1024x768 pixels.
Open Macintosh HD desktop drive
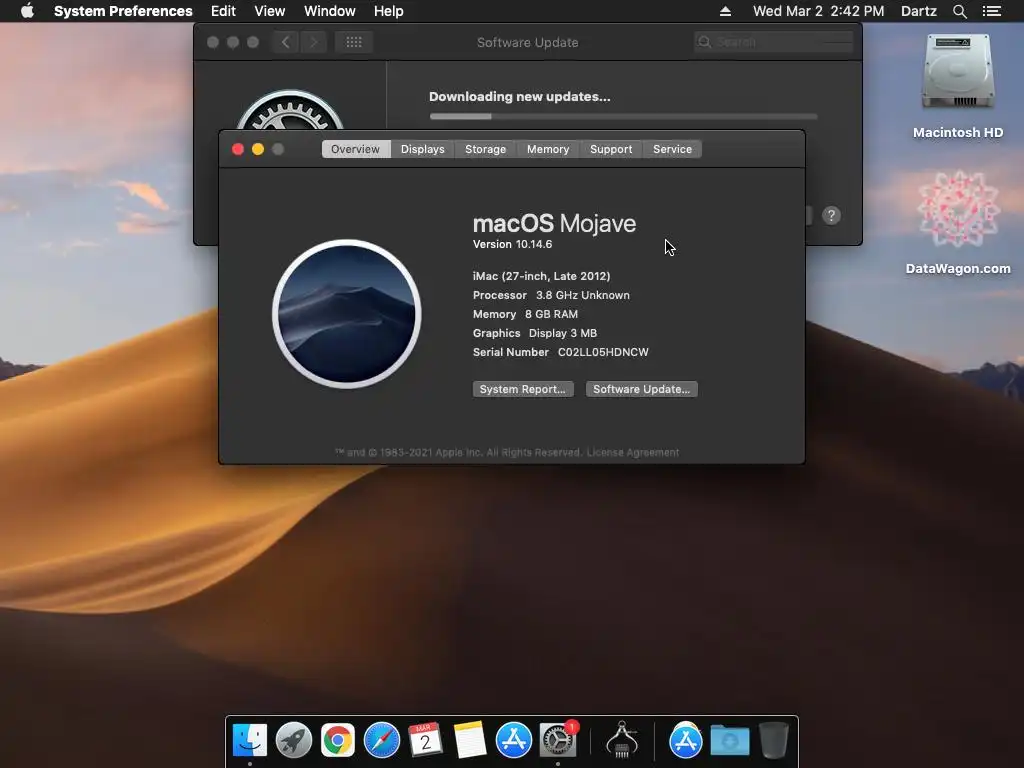[957, 87]
